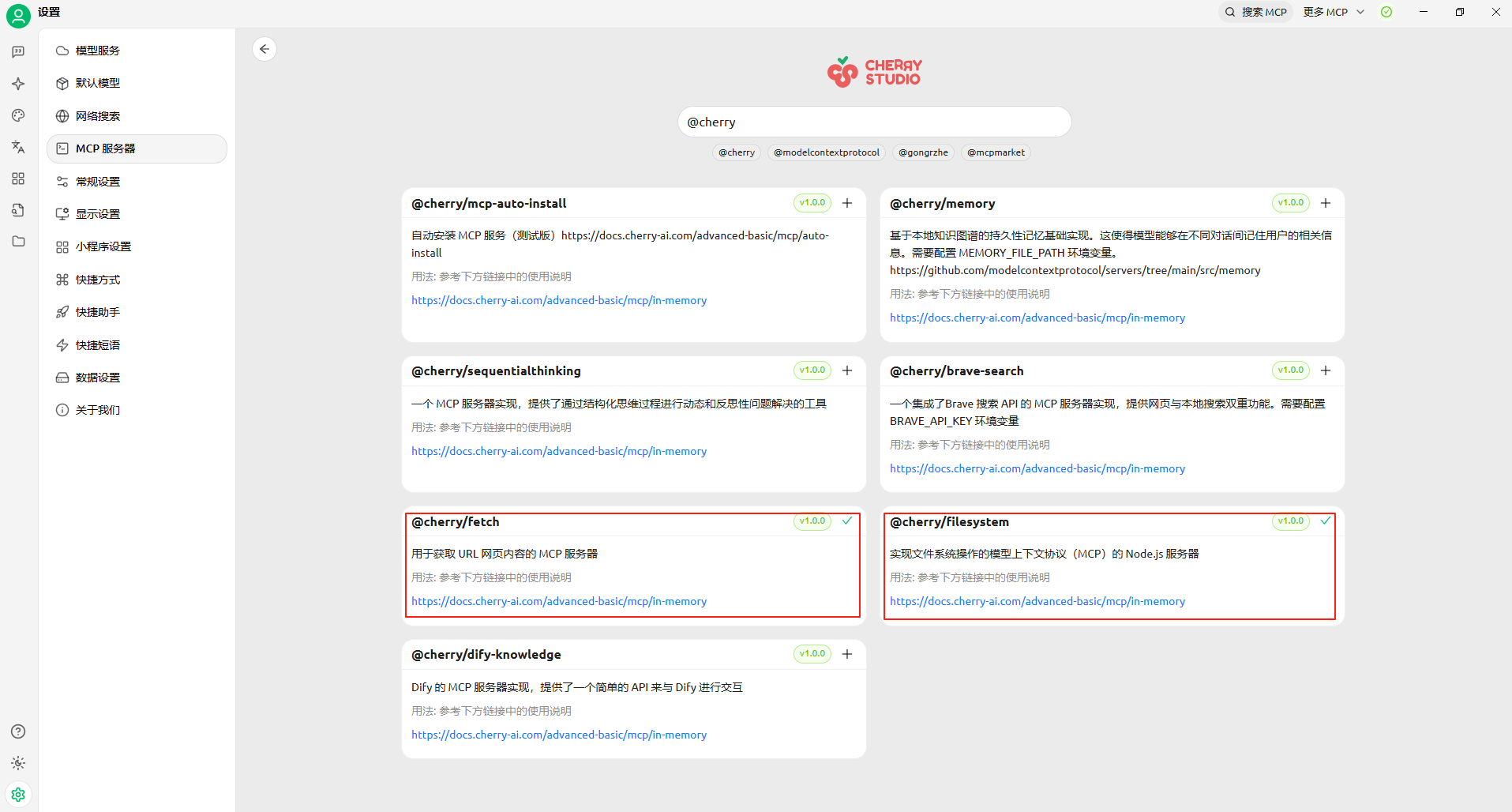The image size is (1512, 812).
Task: Select the @modelcontextprotocol filter tag
Action: 826,152
